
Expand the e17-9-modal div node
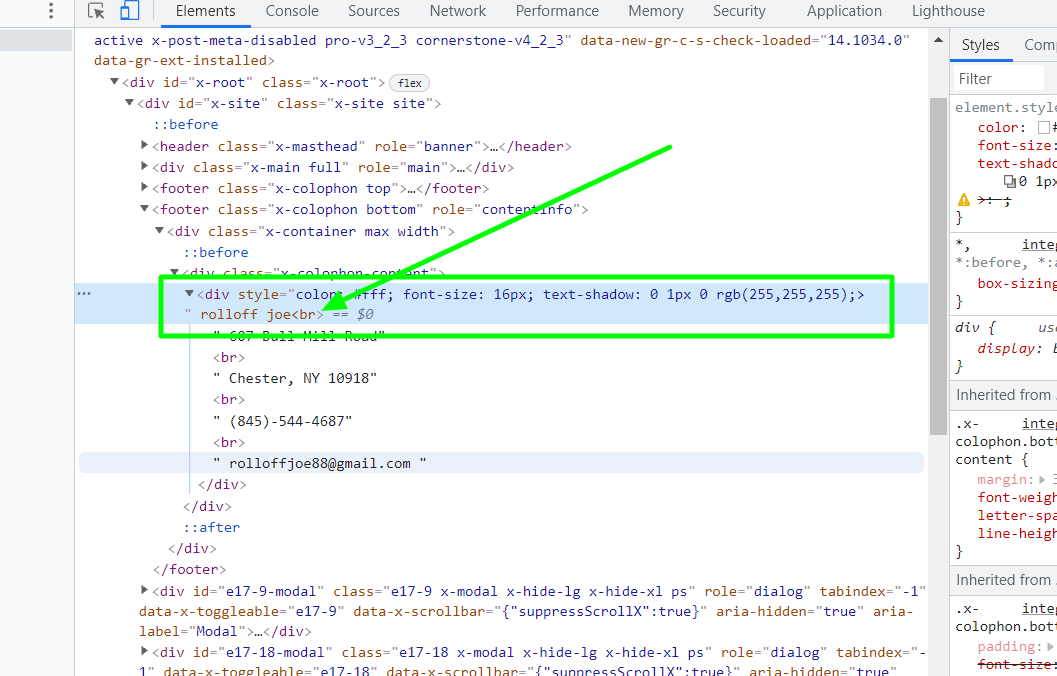(x=145, y=591)
